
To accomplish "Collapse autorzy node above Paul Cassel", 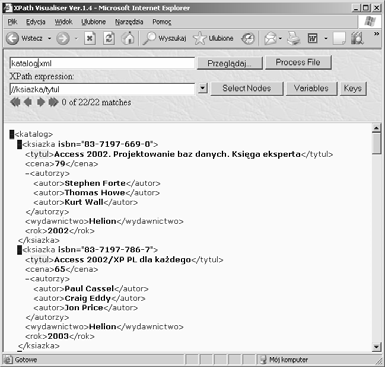I will 27,279.
